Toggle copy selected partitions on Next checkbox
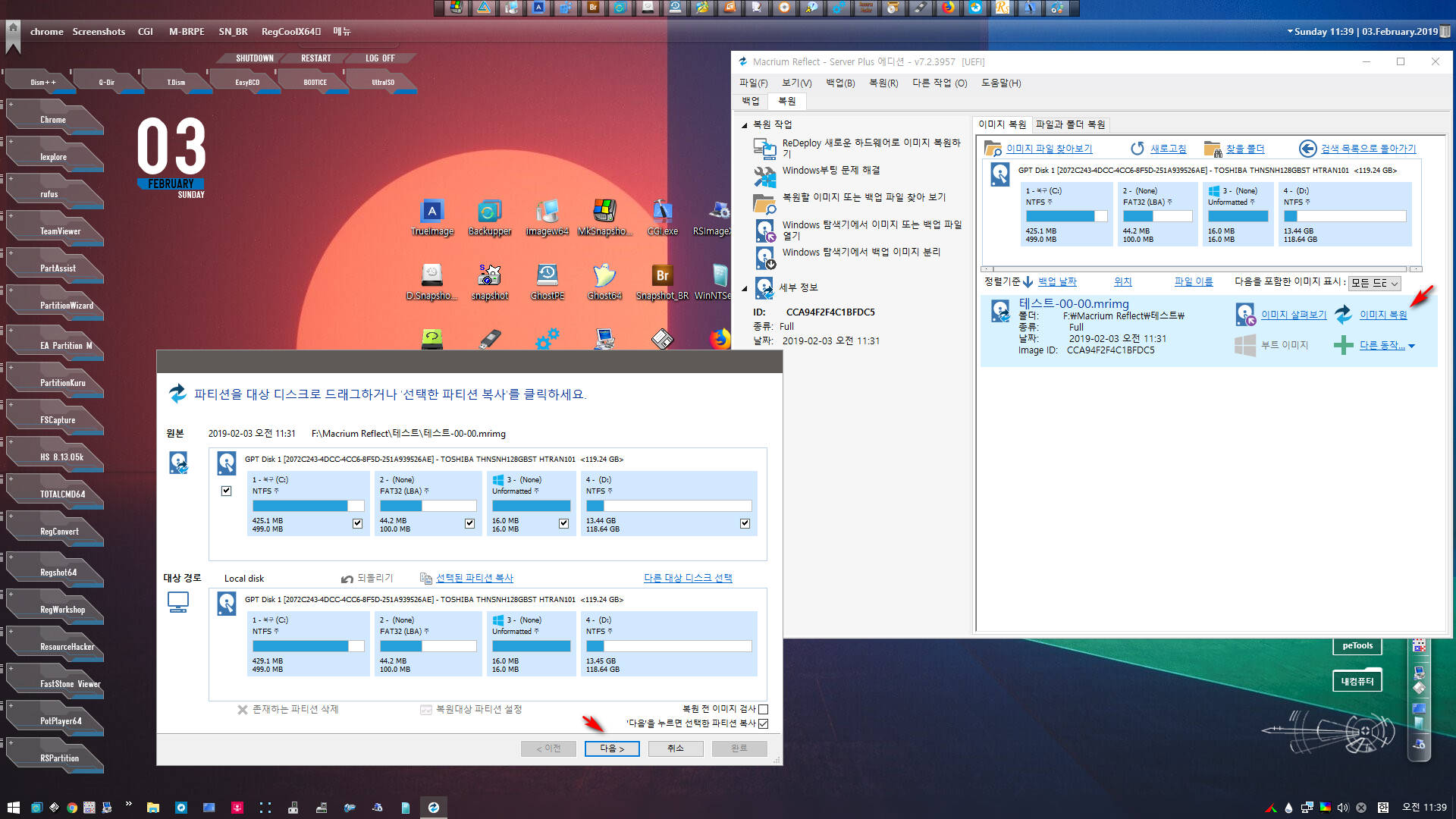Image resolution: width=1456 pixels, height=819 pixels. (x=763, y=723)
